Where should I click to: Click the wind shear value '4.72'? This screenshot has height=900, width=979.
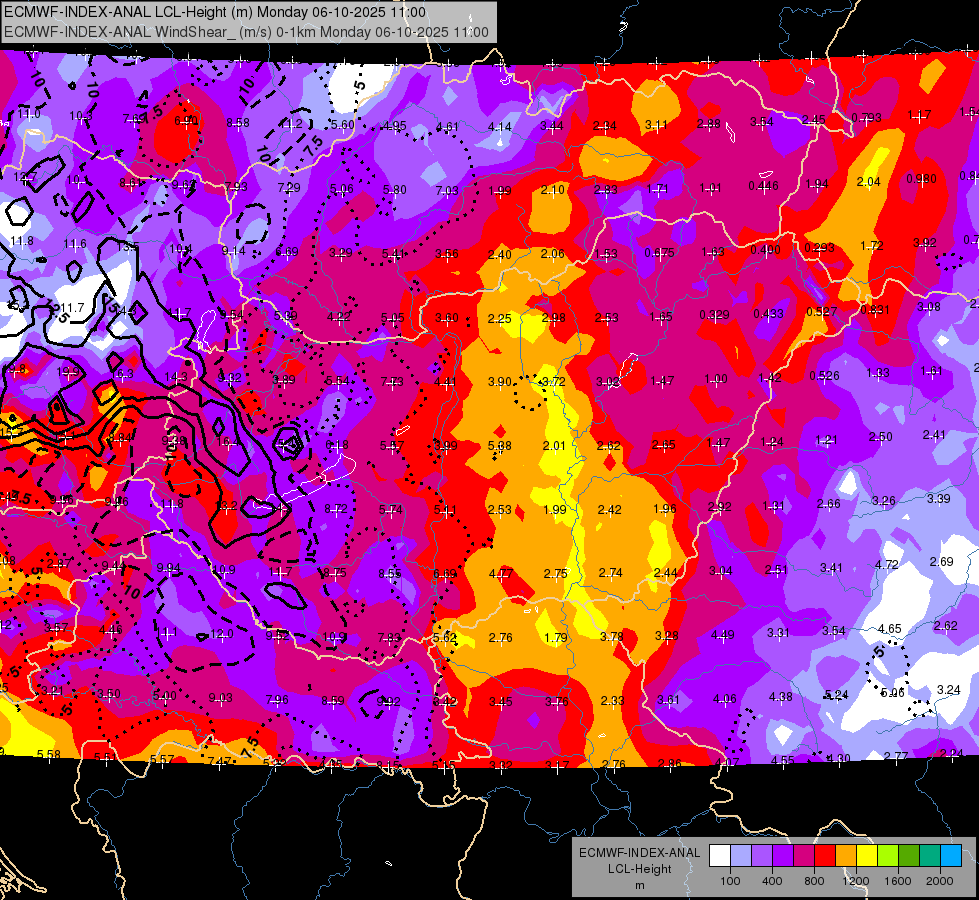(x=887, y=565)
